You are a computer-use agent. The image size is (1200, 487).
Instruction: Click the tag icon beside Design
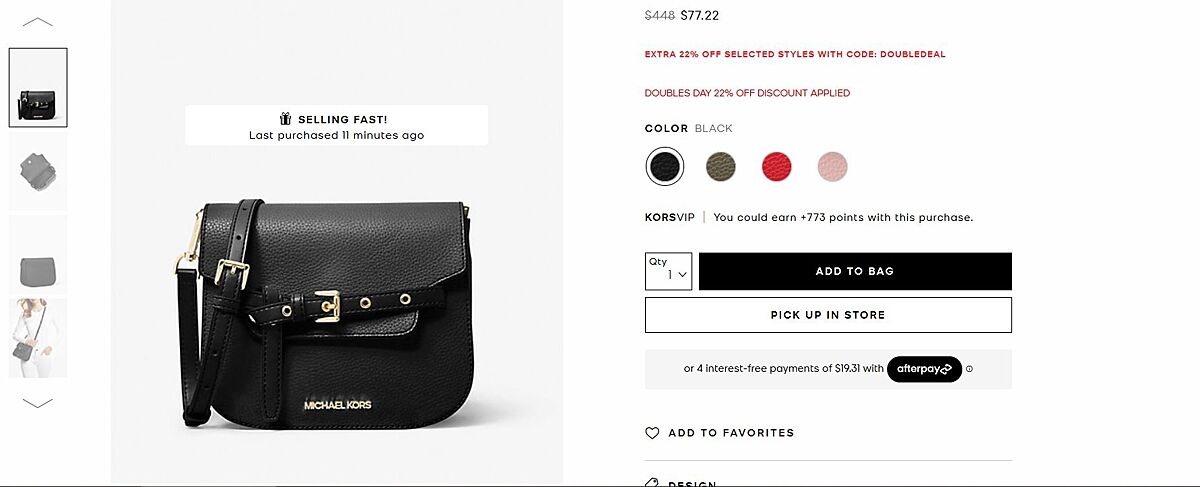tap(652, 483)
